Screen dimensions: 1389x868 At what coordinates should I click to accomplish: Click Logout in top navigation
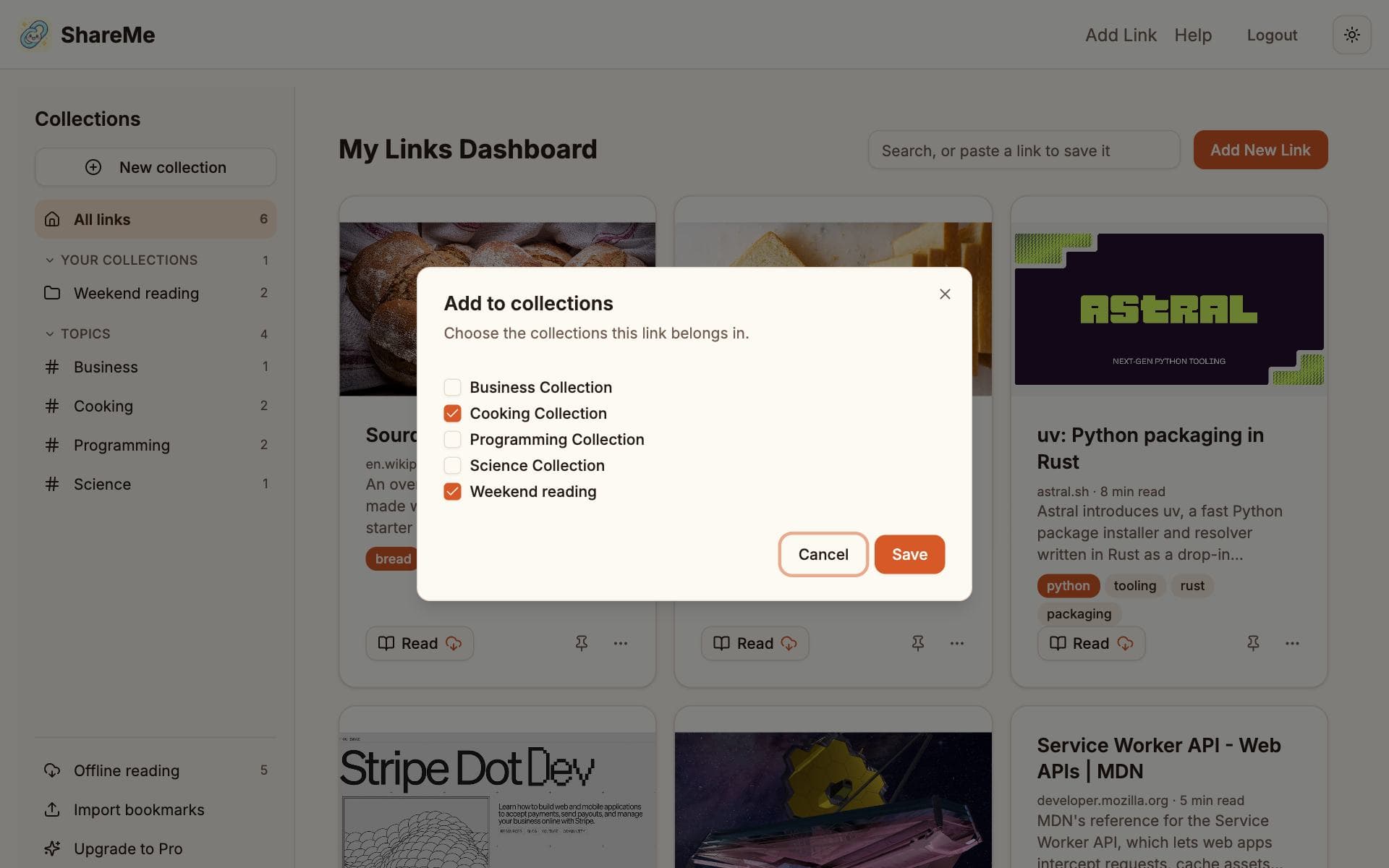click(1272, 35)
